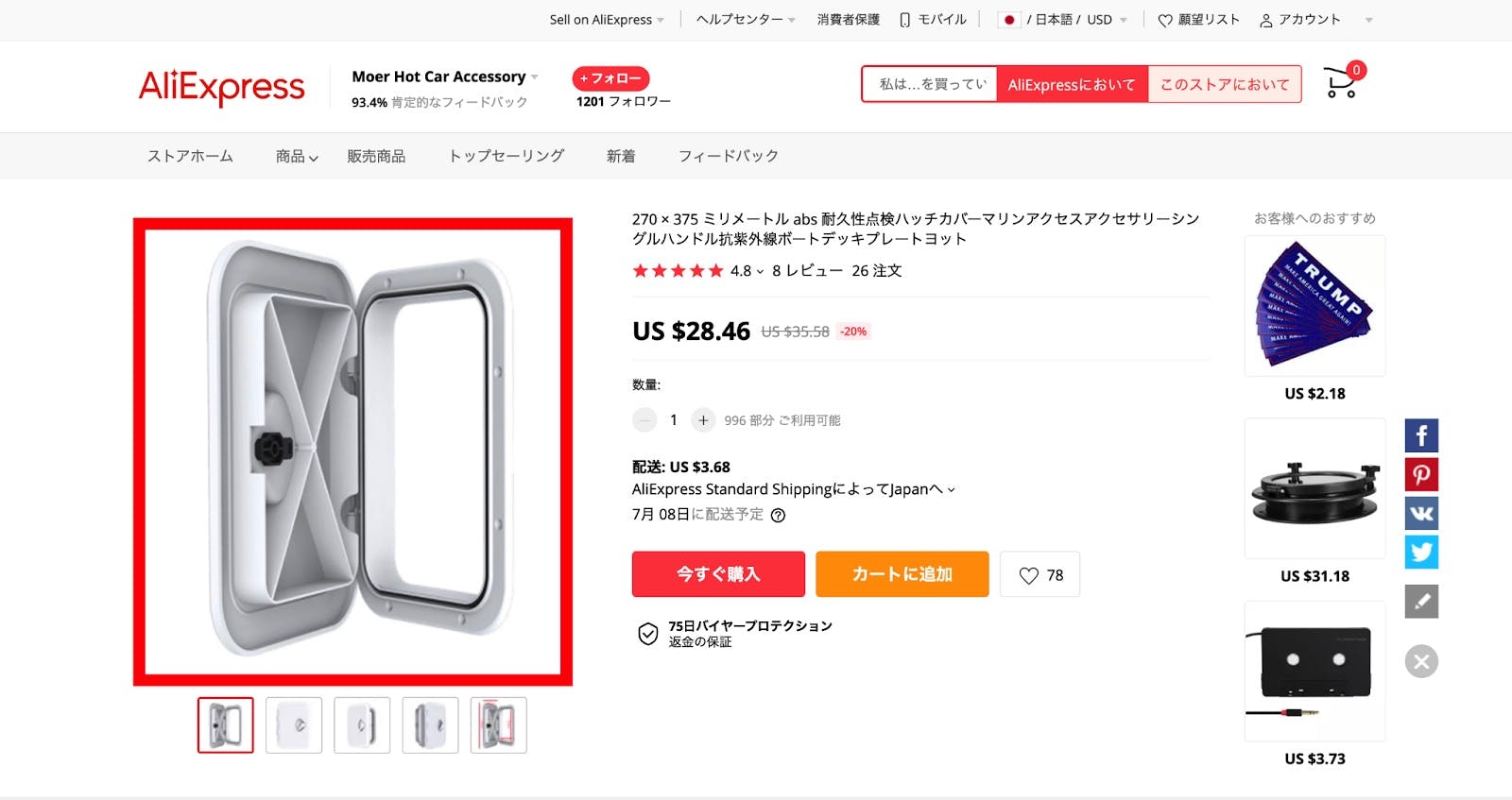
Task: Share product on VK
Action: pos(1421,513)
